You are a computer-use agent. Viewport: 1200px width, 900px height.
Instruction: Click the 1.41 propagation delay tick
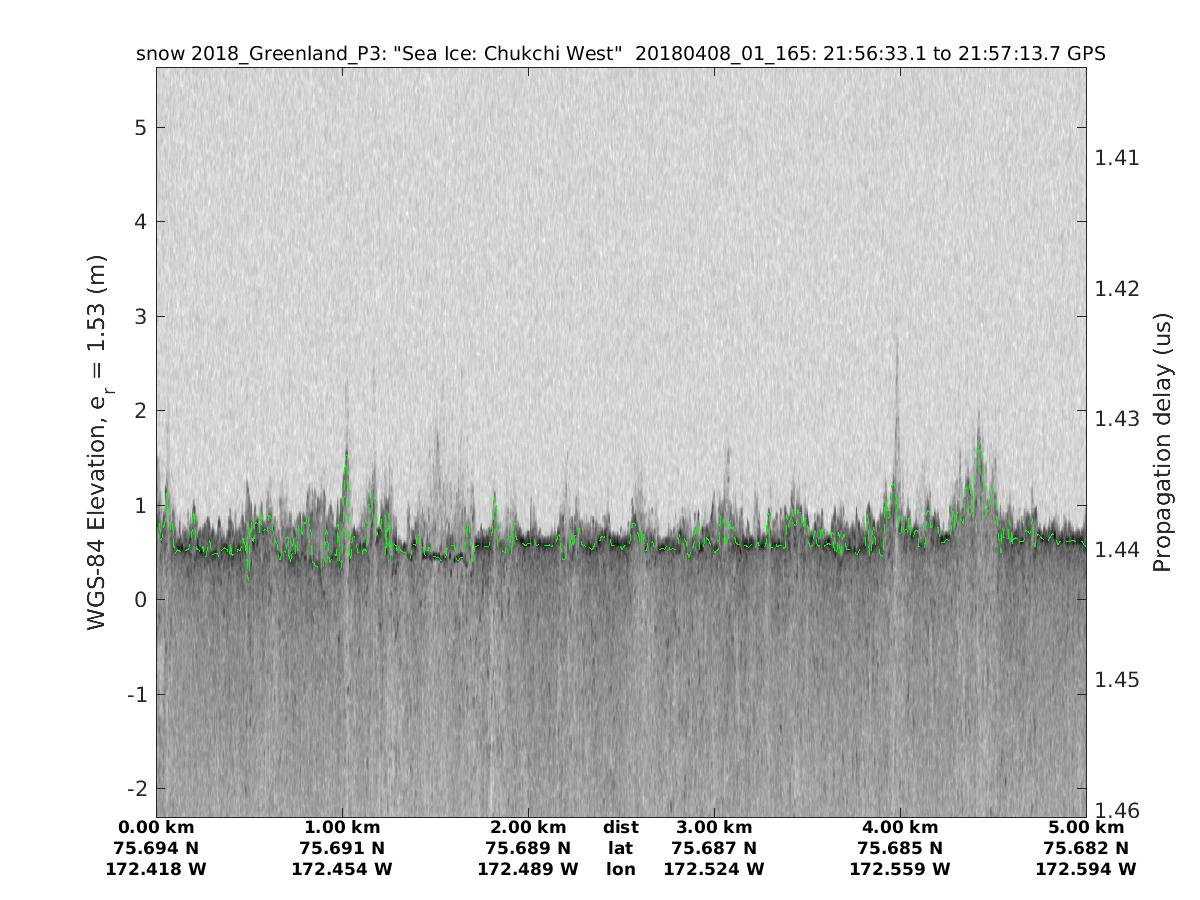pyautogui.click(x=1116, y=158)
